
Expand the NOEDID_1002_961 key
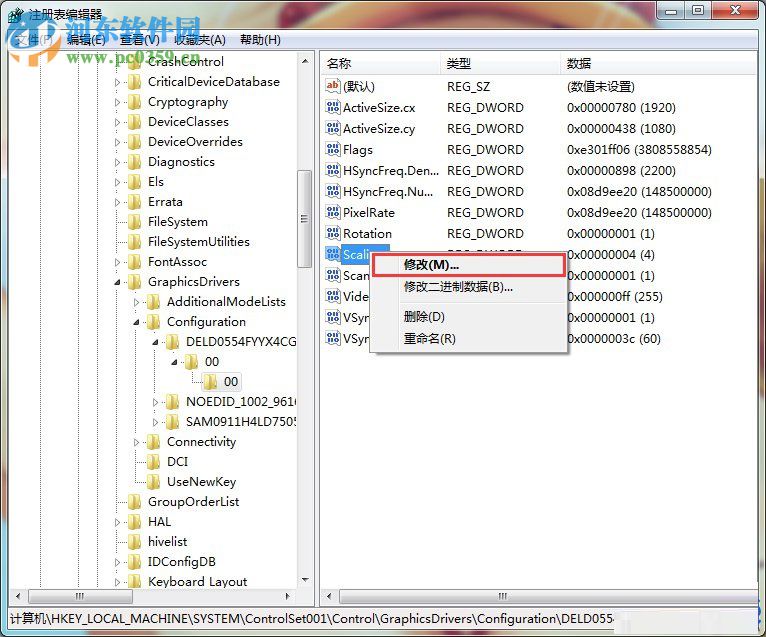point(155,403)
